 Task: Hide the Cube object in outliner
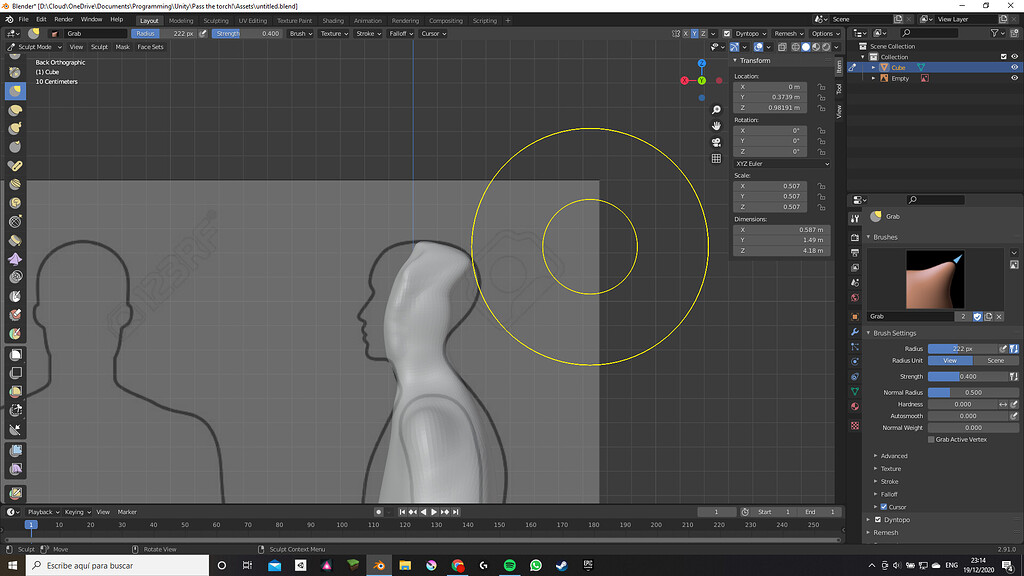[x=1014, y=67]
